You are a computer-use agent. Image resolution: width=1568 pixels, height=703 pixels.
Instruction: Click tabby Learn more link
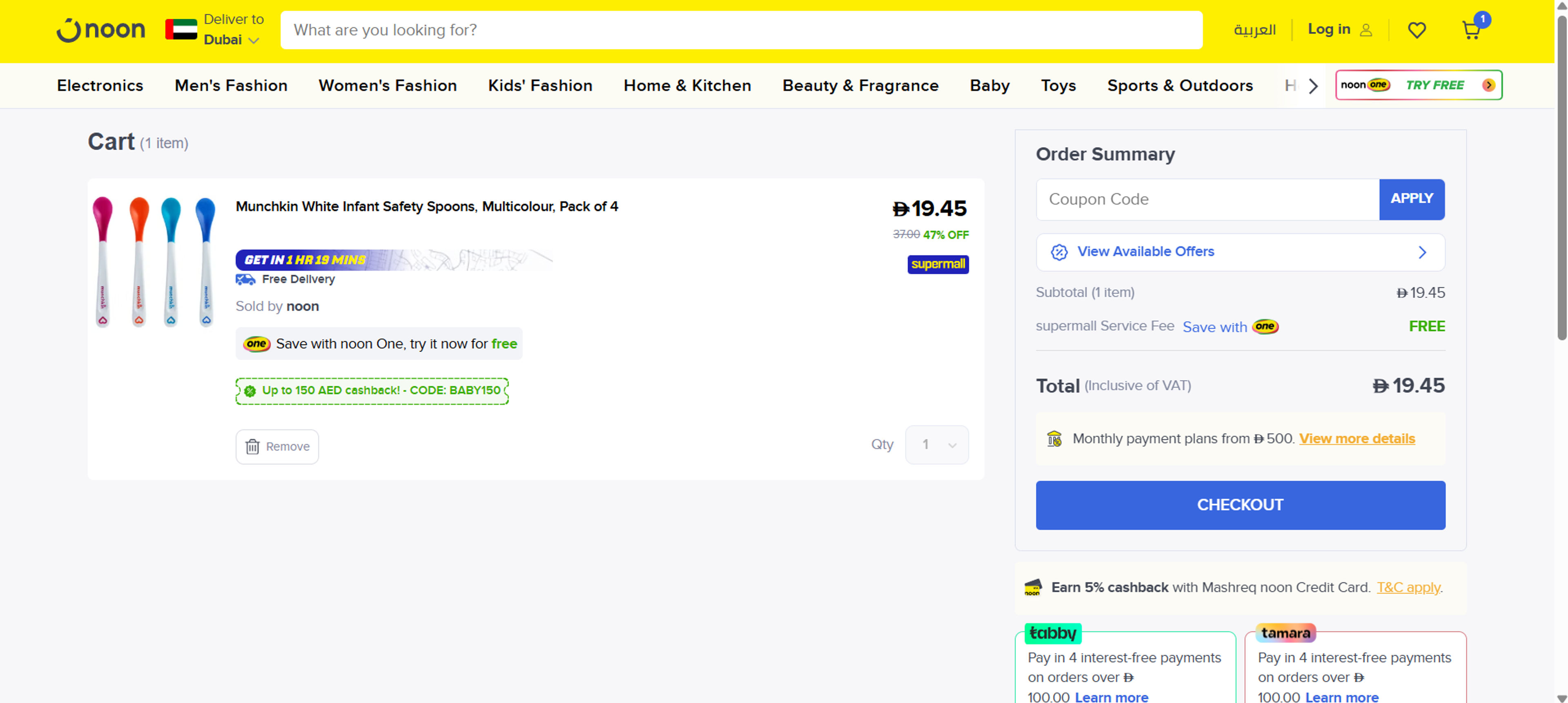pos(1111,697)
